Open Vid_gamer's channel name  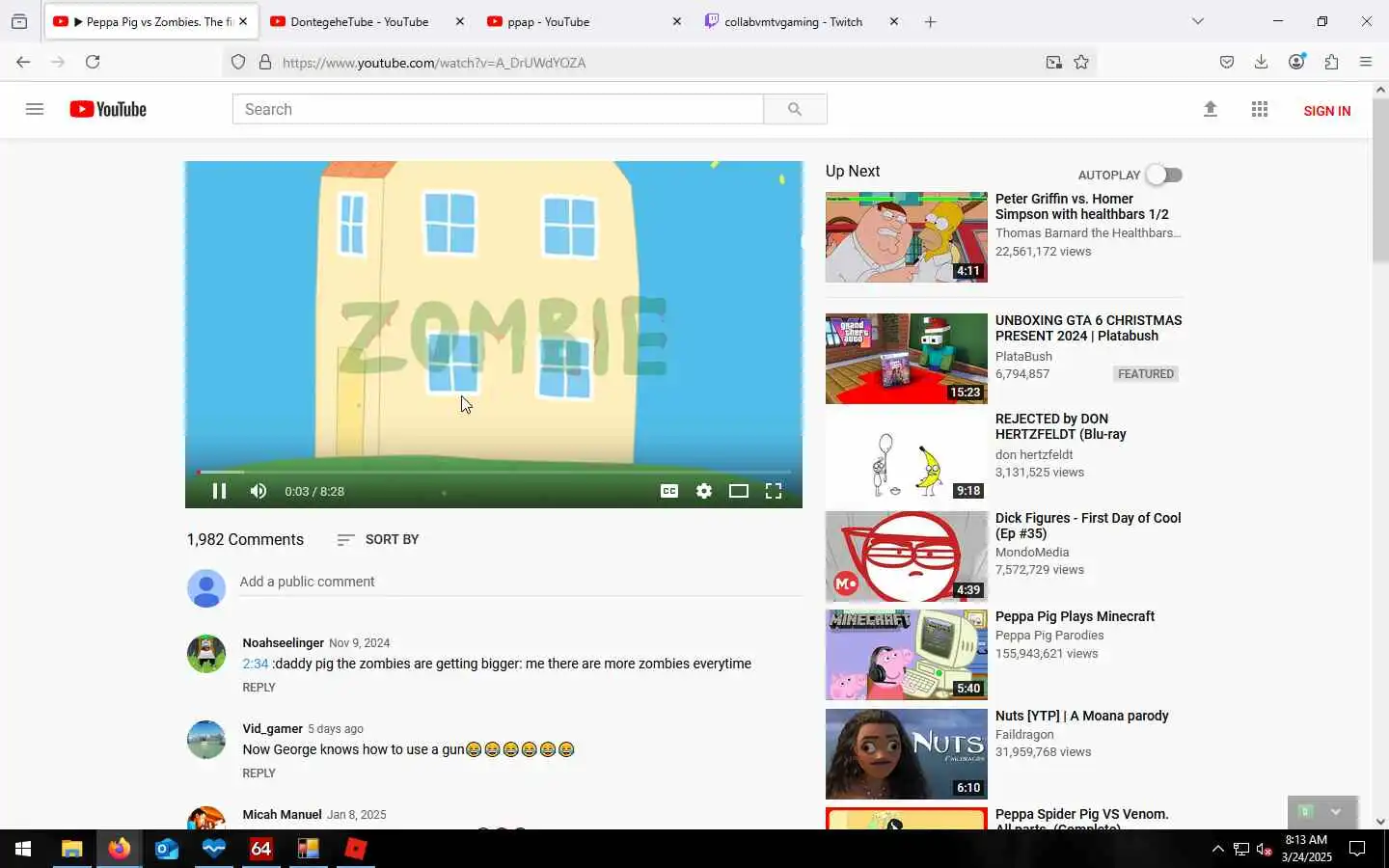[x=272, y=728]
